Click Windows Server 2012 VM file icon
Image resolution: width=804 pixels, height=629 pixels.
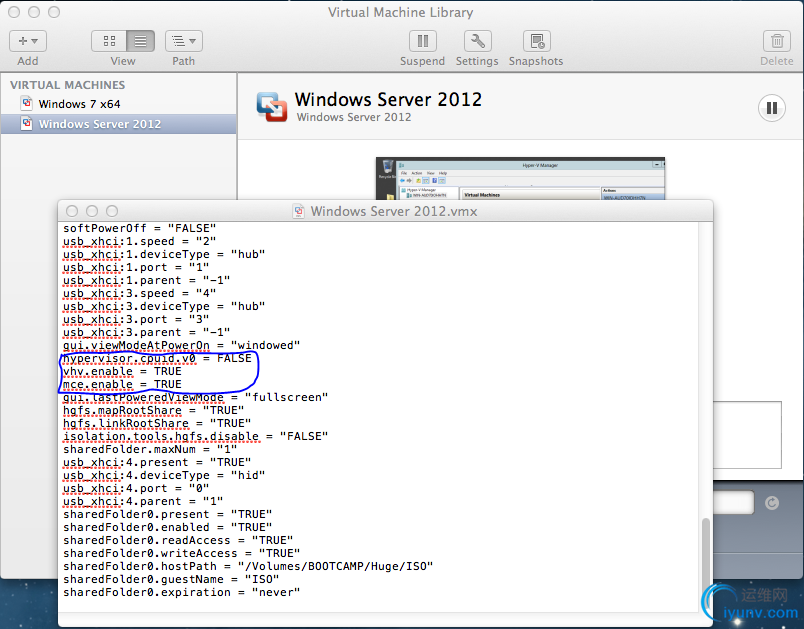(27, 124)
